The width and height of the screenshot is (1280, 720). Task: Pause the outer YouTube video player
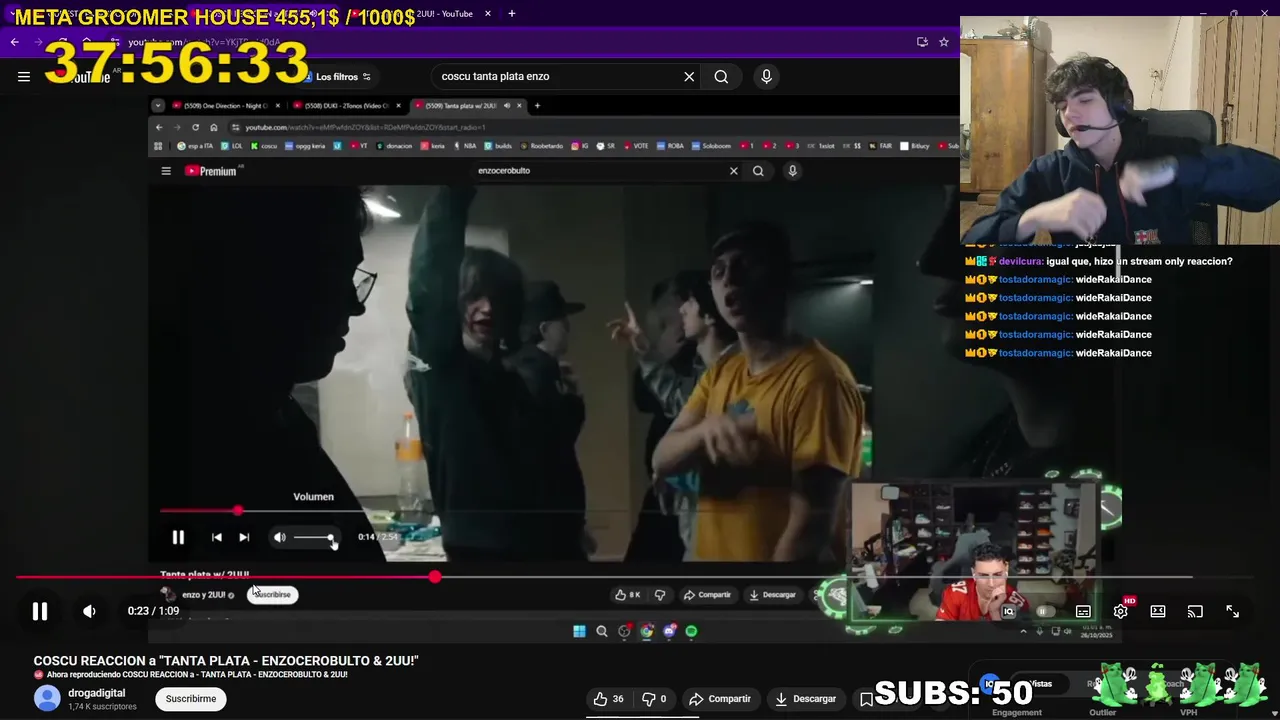click(x=40, y=611)
